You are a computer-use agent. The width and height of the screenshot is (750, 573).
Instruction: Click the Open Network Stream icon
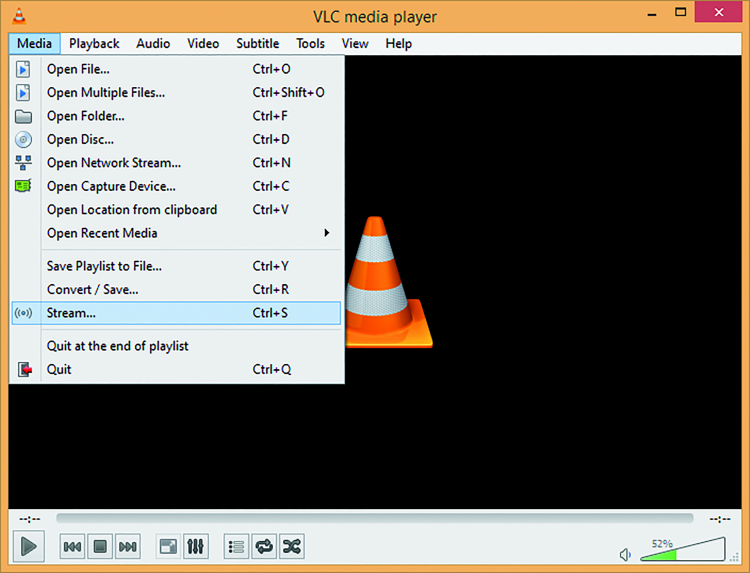[x=23, y=163]
